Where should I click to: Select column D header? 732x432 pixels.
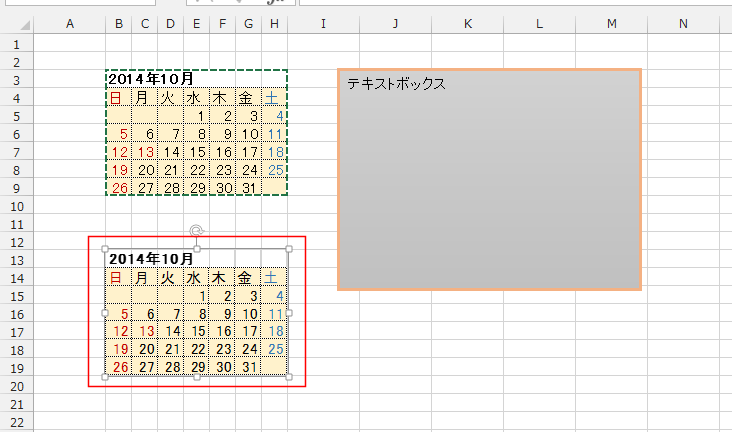tap(170, 24)
